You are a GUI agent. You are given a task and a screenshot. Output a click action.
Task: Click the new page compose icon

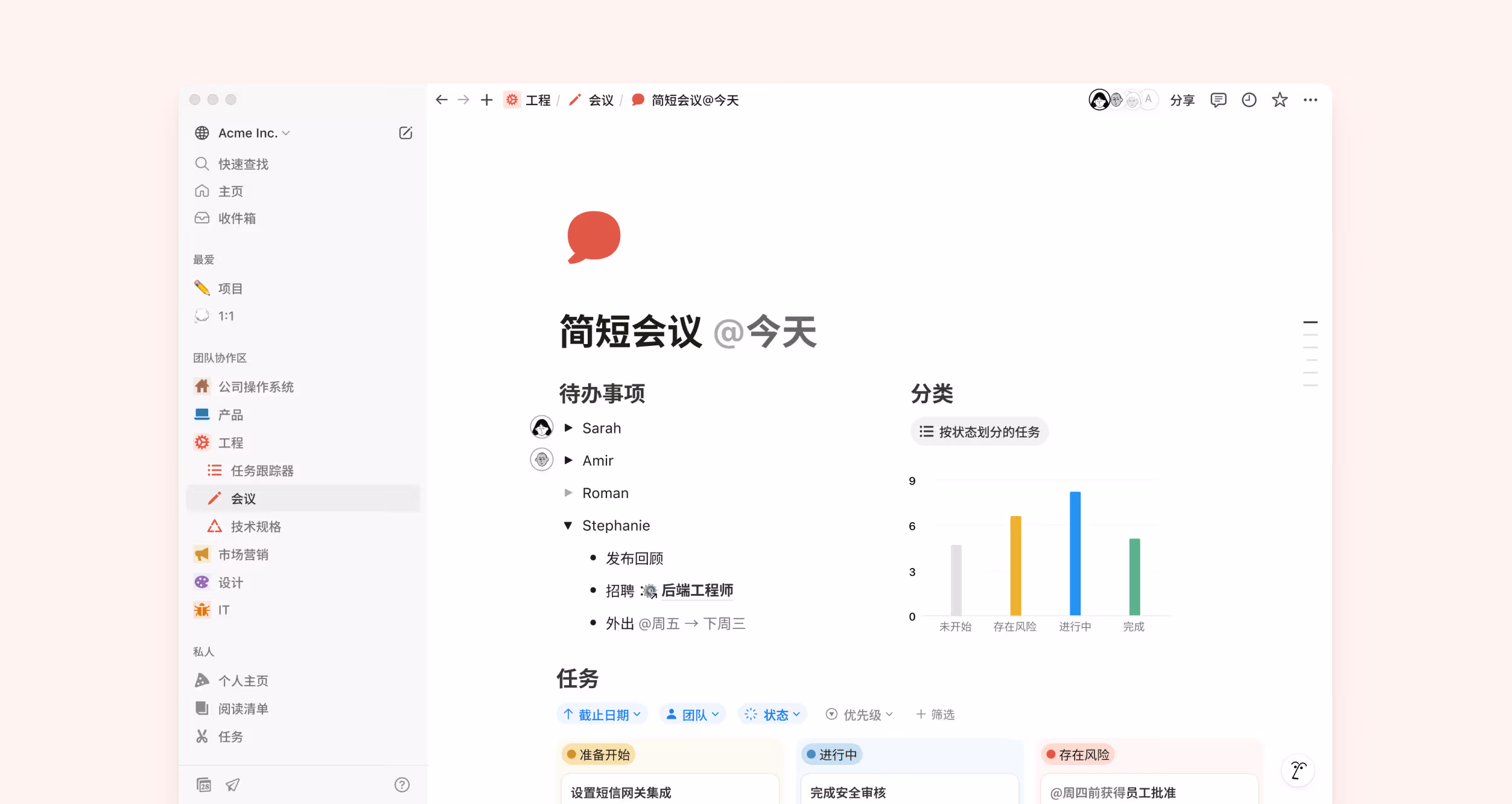pos(405,133)
